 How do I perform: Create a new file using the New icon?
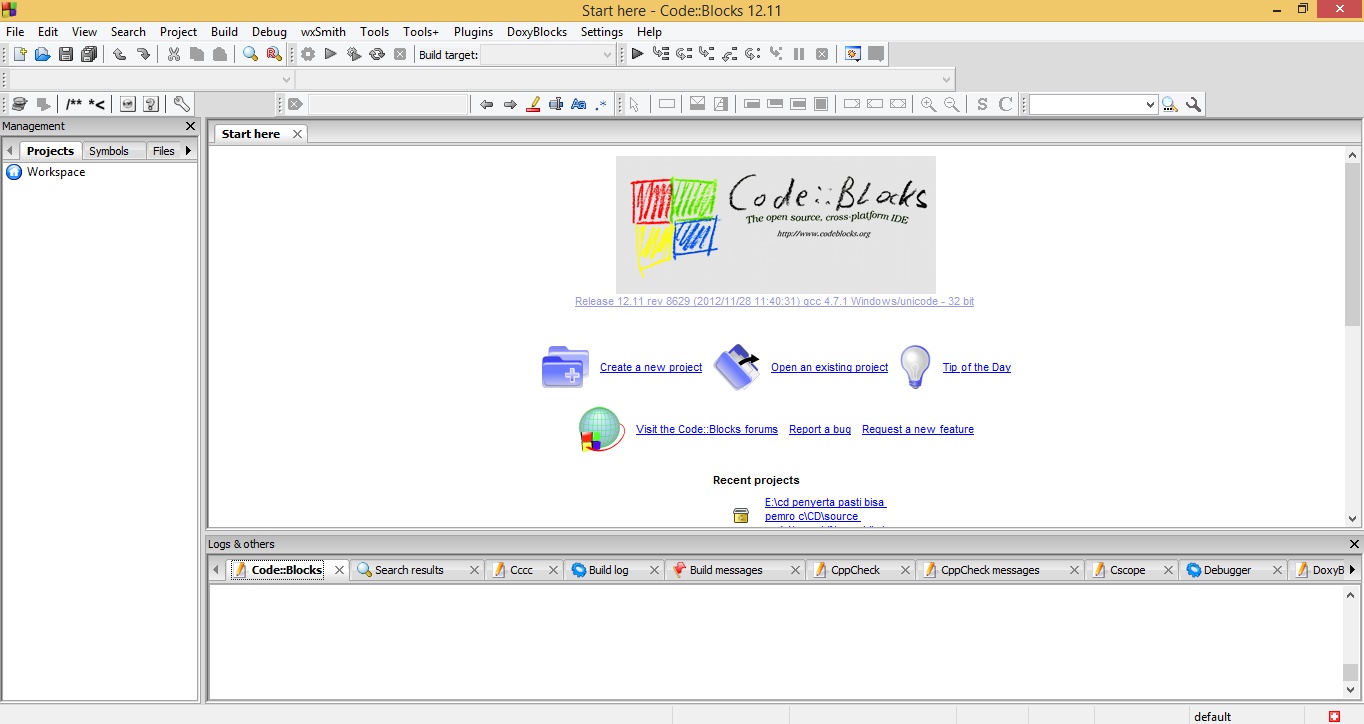coord(18,54)
